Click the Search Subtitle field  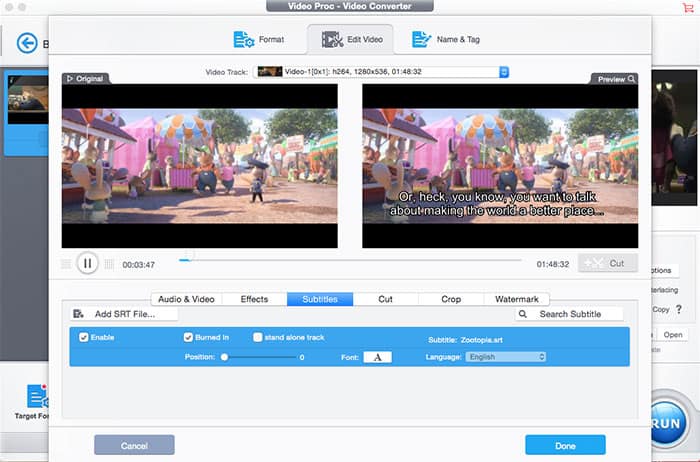tap(569, 314)
